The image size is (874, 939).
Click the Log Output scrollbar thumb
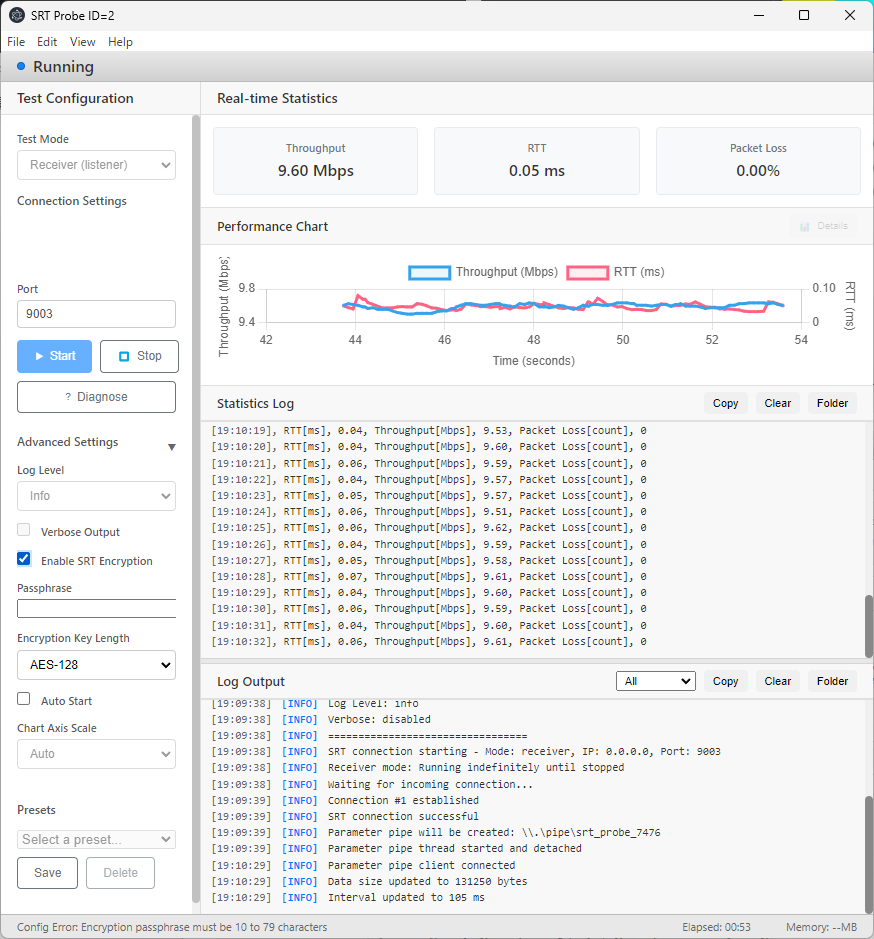(x=869, y=855)
